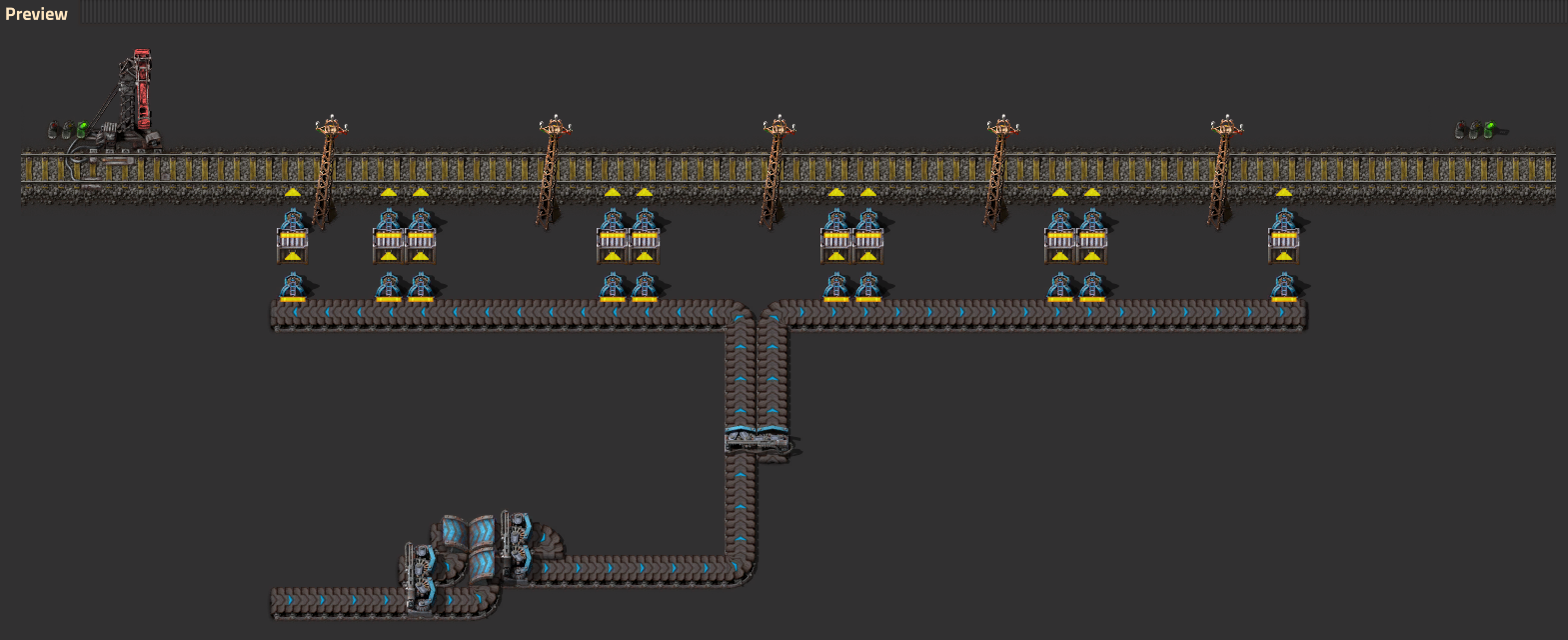Select the fourth big electric pole from left
The width and height of the screenshot is (1568, 640).
[x=999, y=170]
